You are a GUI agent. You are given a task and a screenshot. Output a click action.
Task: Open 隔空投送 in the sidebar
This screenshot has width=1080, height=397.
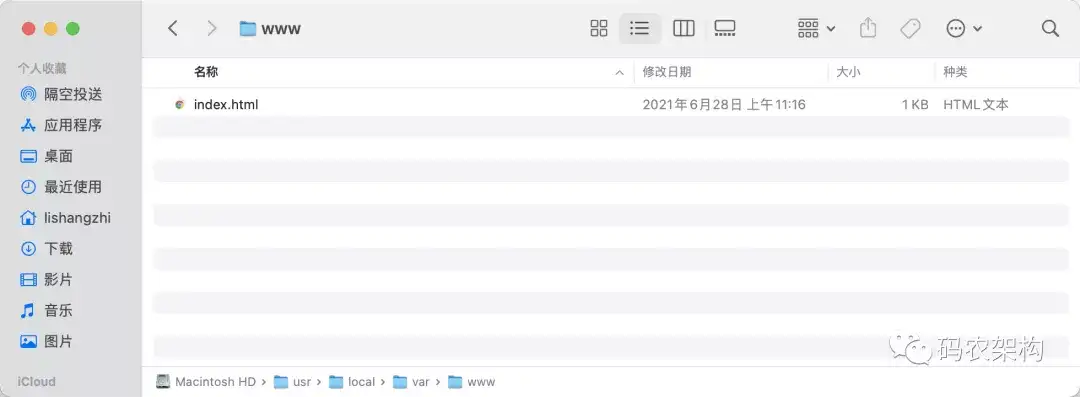(73, 94)
